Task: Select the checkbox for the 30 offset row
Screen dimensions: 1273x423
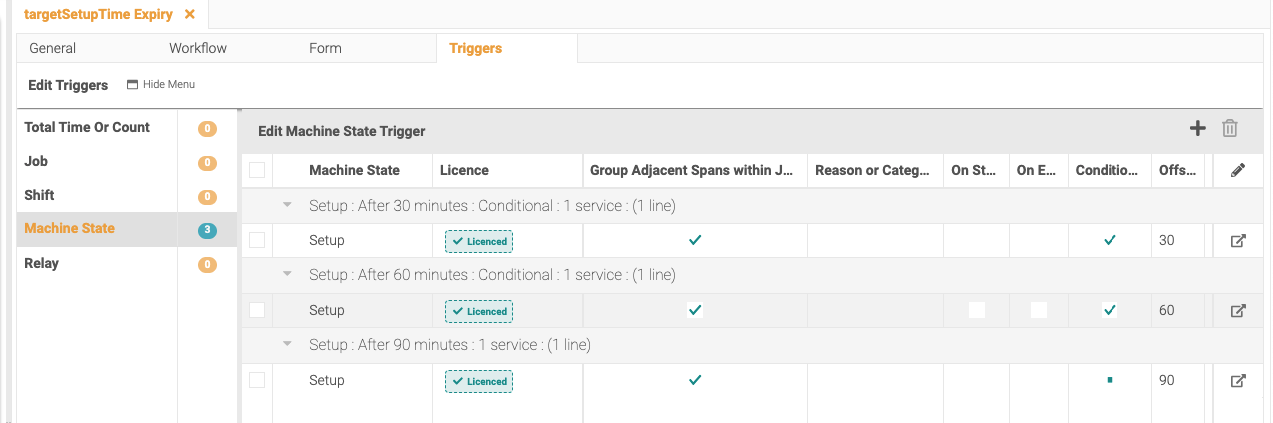Action: pos(257,240)
